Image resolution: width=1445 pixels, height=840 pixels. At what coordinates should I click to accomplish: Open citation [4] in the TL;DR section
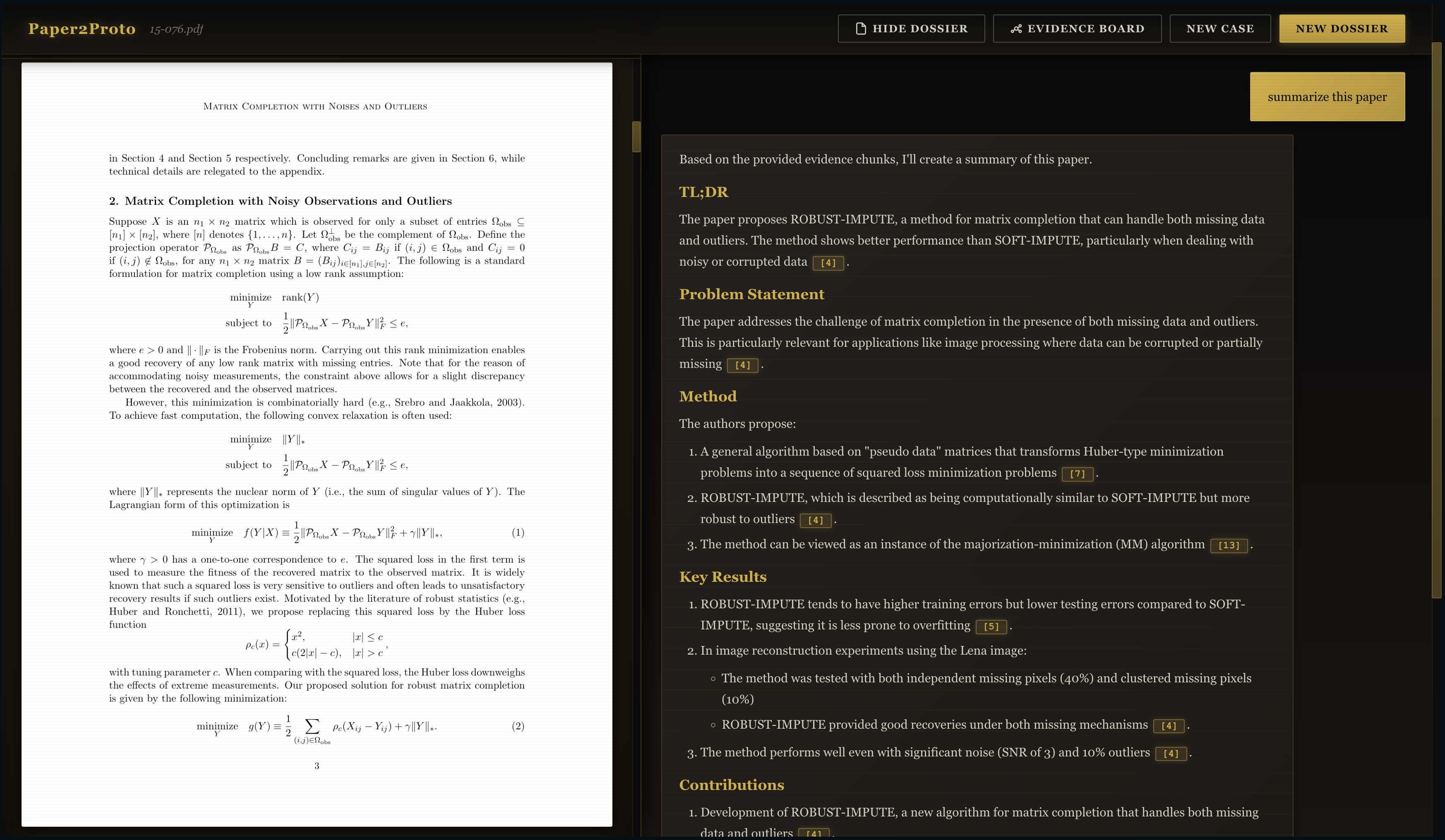pos(828,263)
